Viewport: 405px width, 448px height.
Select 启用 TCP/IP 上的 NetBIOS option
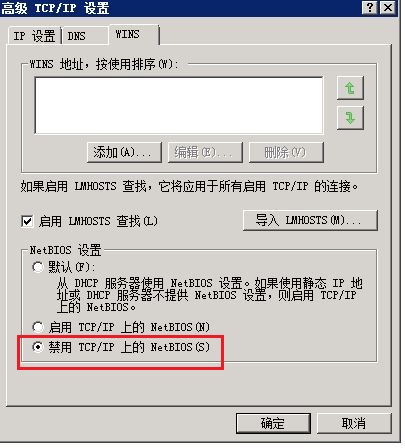38,327
